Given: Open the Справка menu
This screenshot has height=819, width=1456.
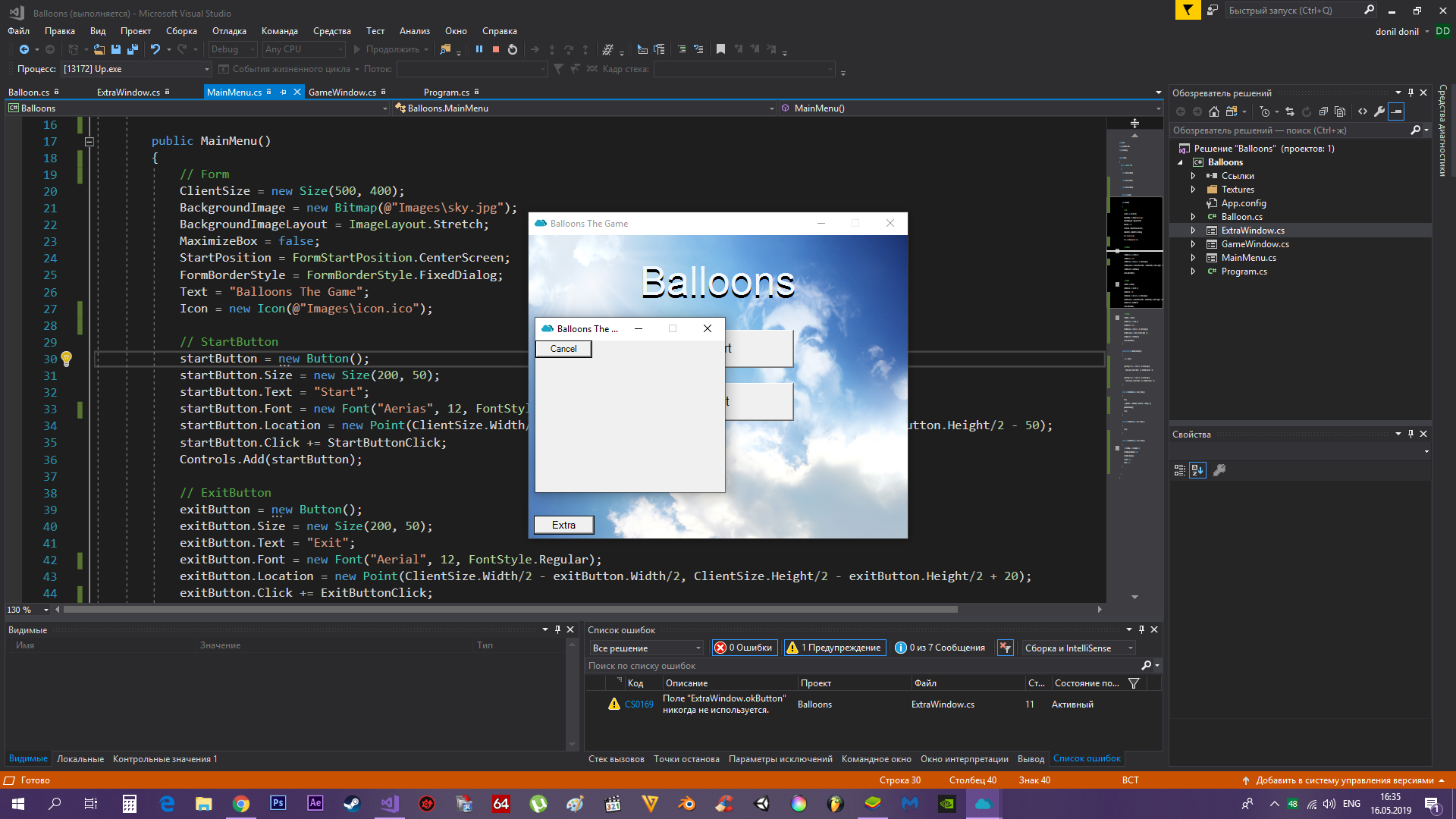Looking at the screenshot, I should 500,31.
